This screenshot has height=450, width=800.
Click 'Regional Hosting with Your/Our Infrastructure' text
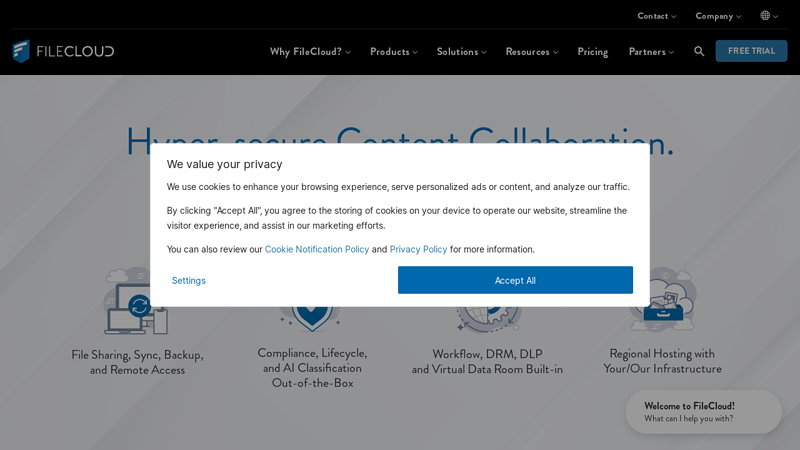(662, 361)
